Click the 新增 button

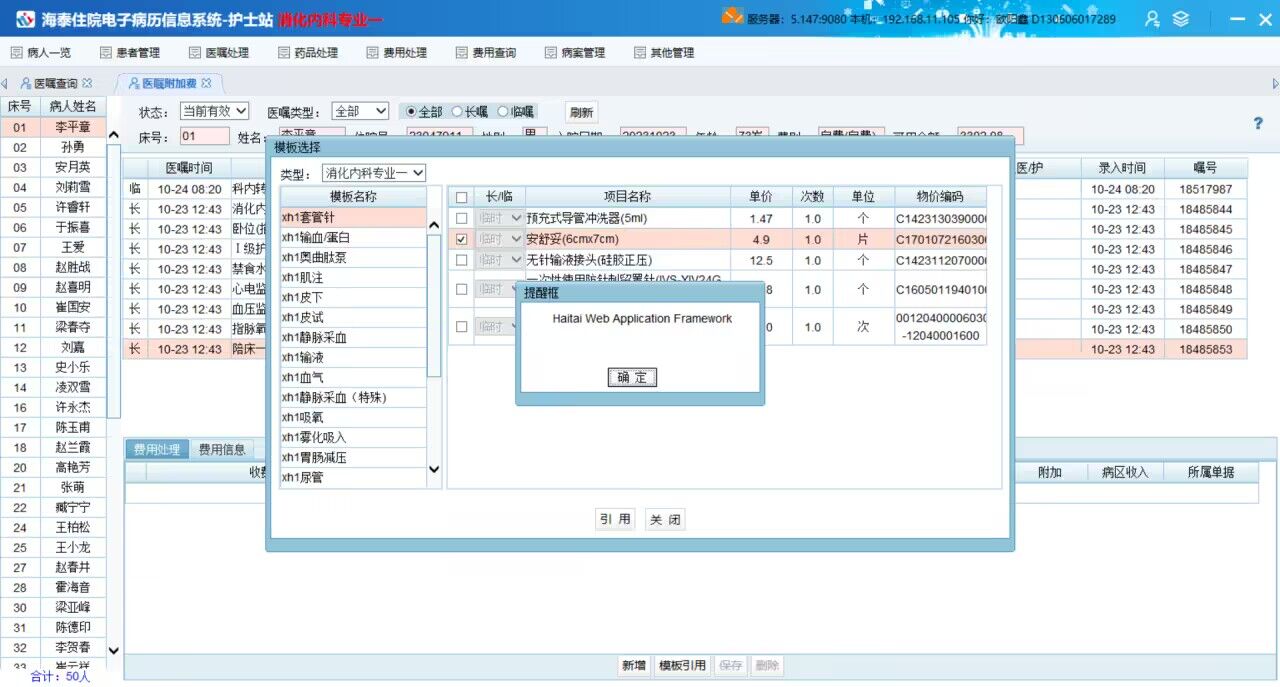pos(634,666)
